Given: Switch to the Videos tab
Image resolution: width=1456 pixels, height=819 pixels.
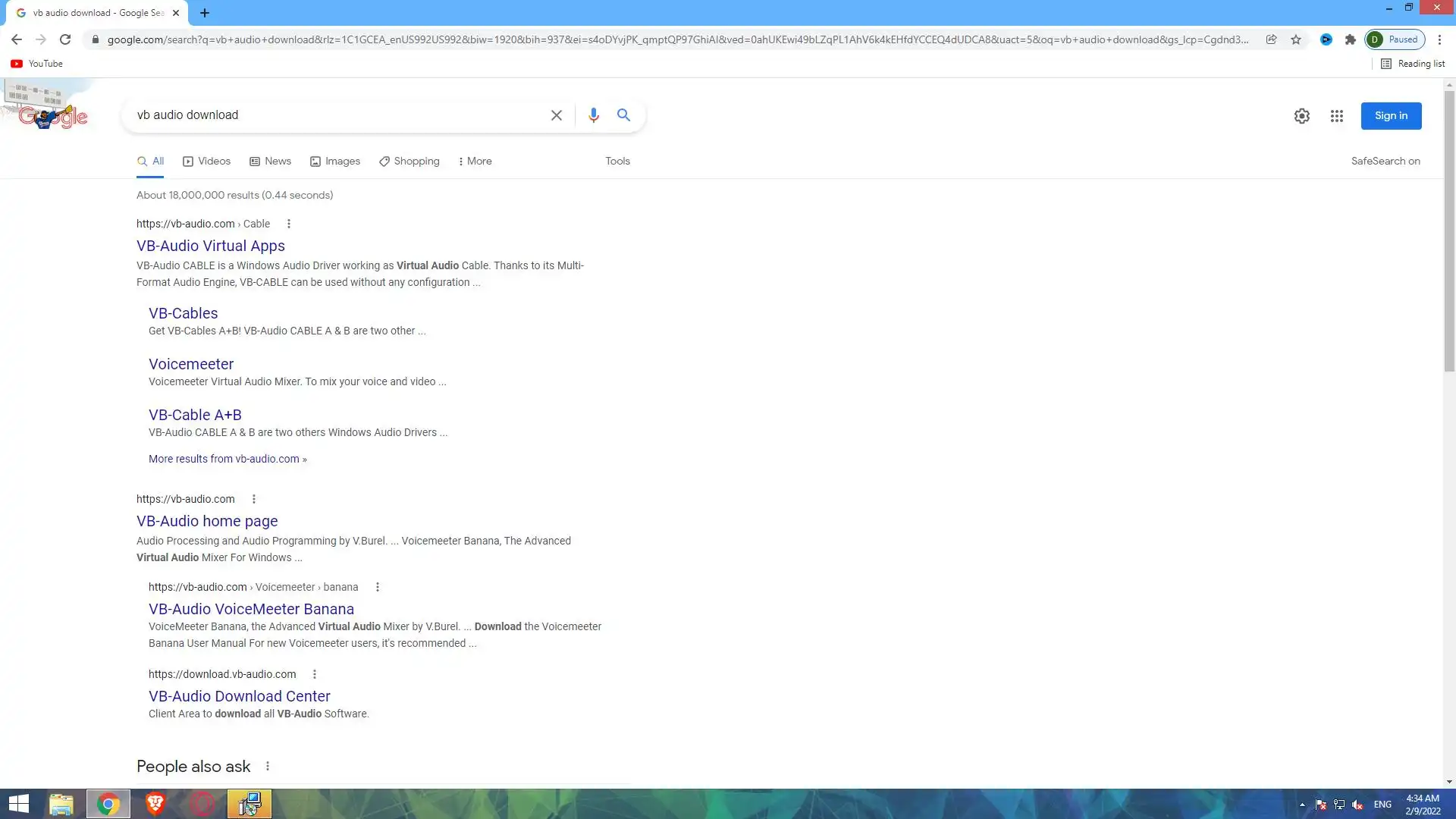Looking at the screenshot, I should 206,162.
